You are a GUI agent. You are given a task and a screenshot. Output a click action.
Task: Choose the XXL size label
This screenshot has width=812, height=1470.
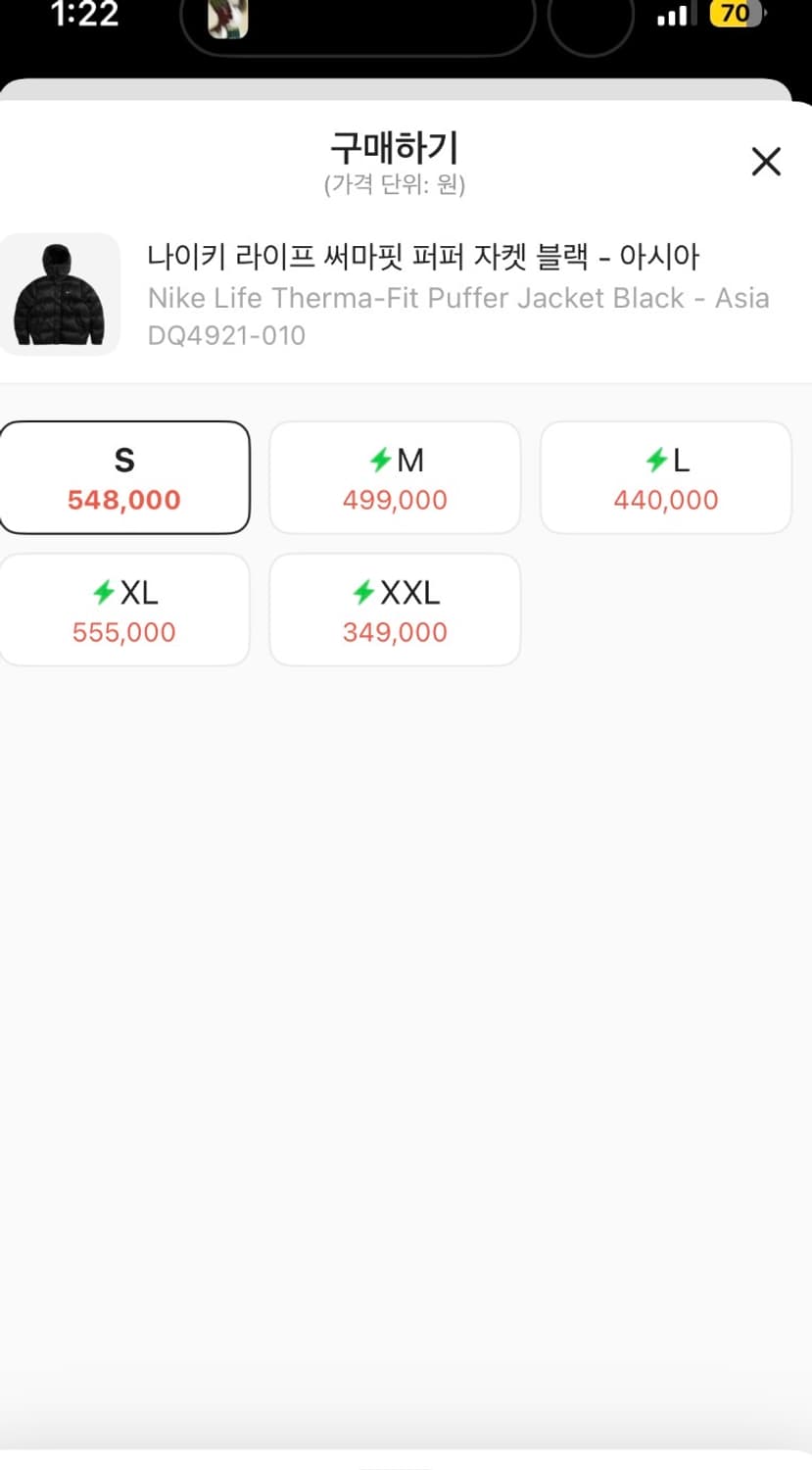(410, 592)
